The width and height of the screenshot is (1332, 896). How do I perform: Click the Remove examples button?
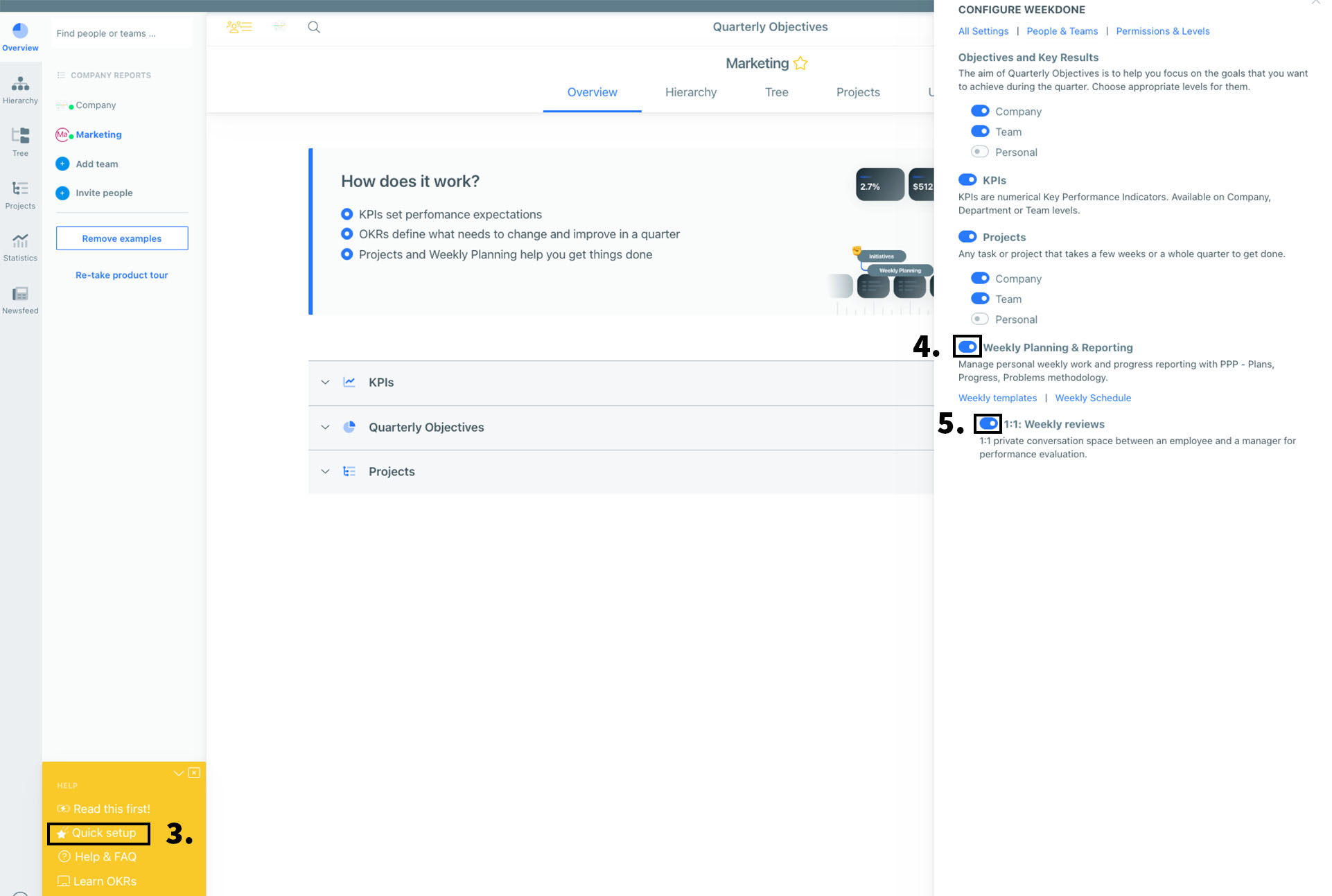(121, 238)
